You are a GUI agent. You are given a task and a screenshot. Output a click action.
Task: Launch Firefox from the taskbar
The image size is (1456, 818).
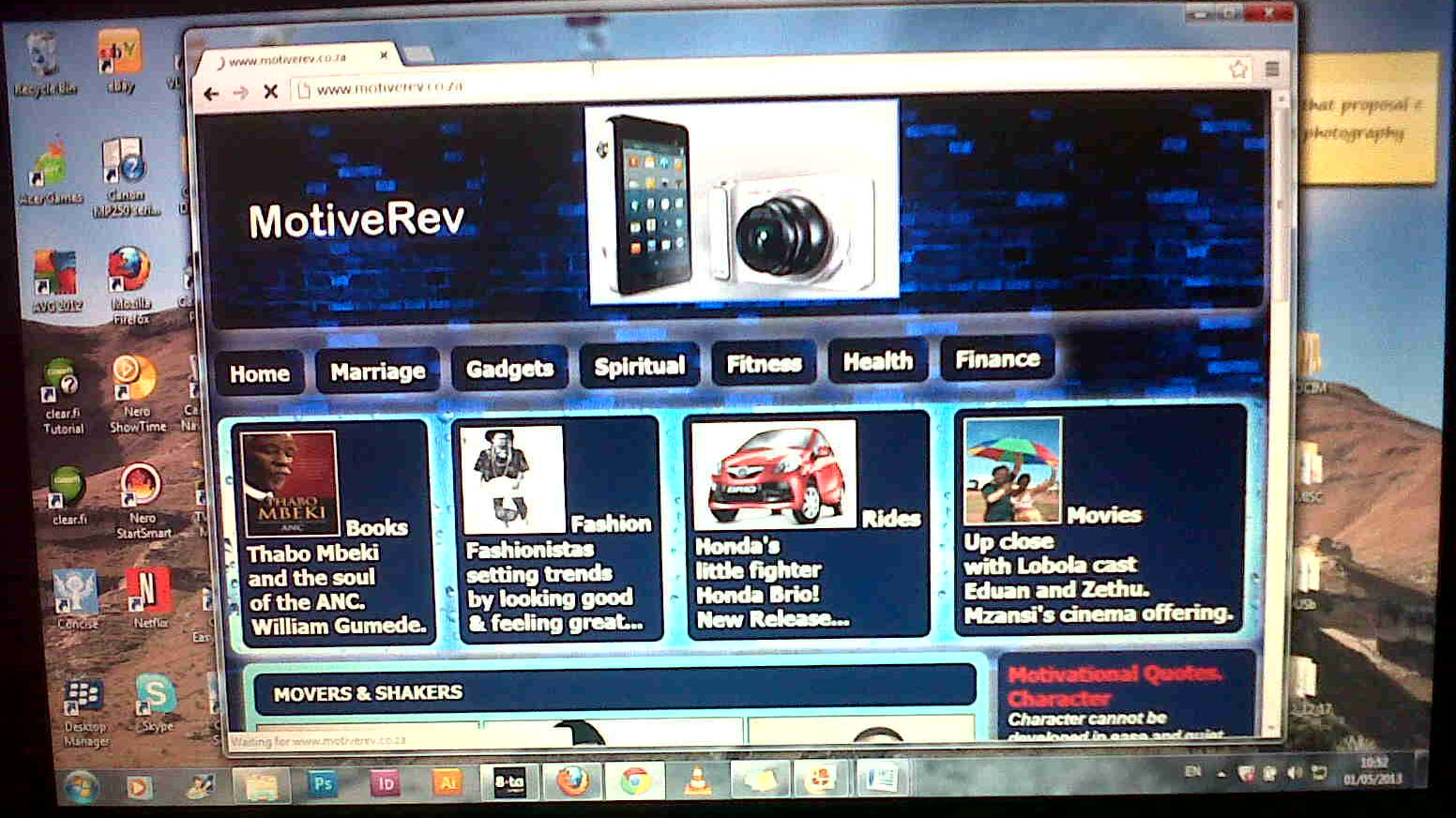[x=573, y=781]
